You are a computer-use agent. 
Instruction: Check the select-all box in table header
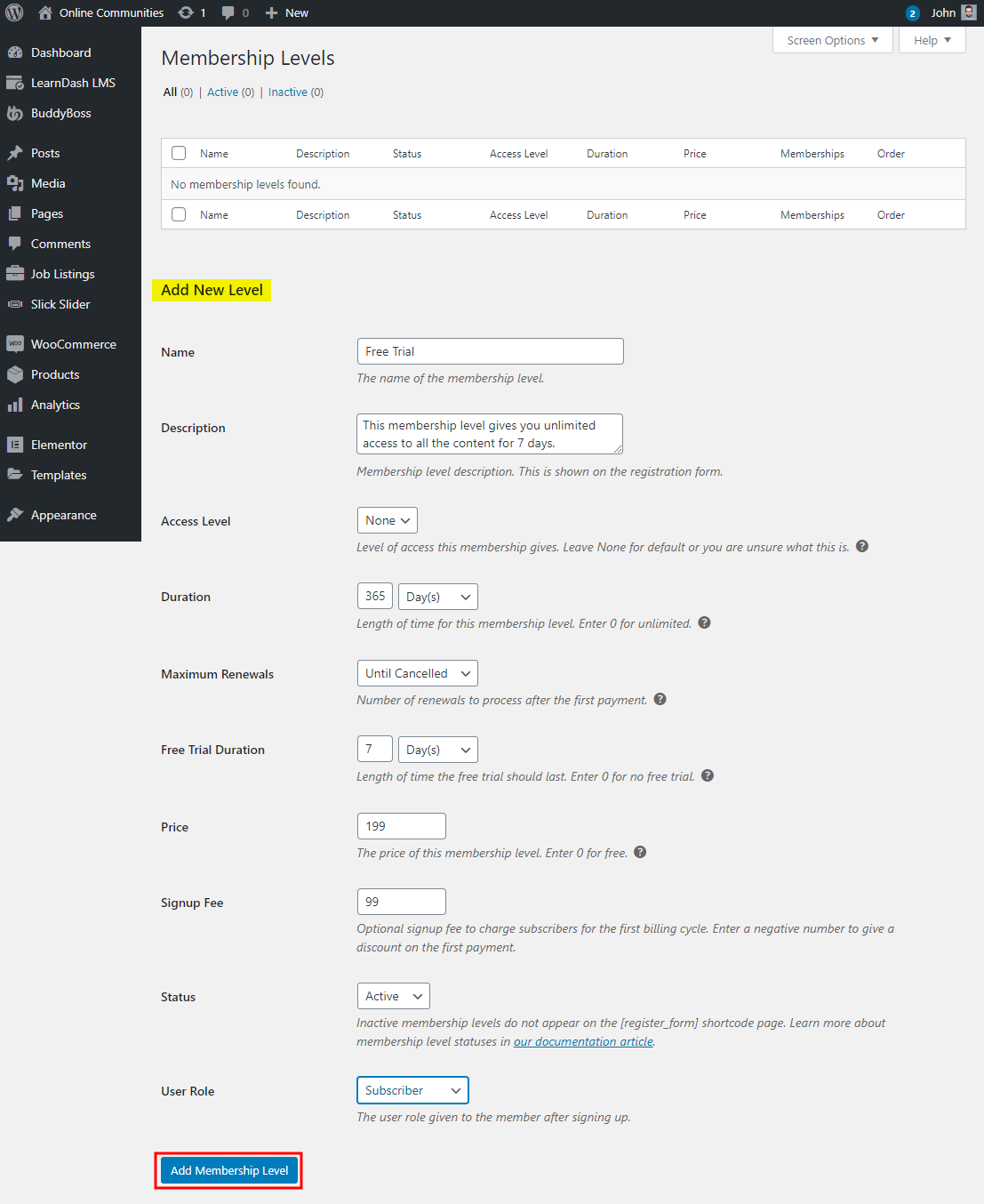[178, 152]
